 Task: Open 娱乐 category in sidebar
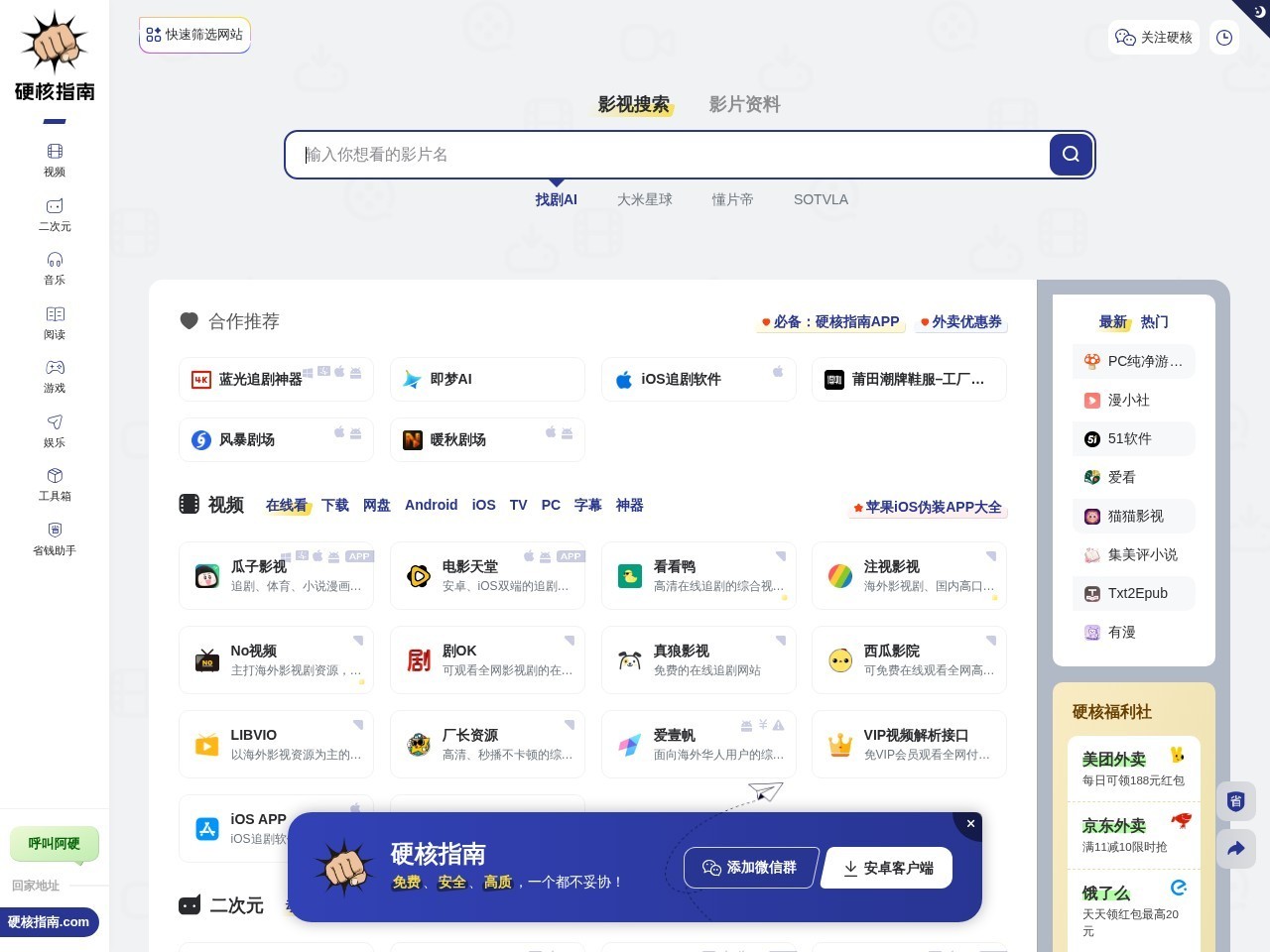[x=55, y=431]
